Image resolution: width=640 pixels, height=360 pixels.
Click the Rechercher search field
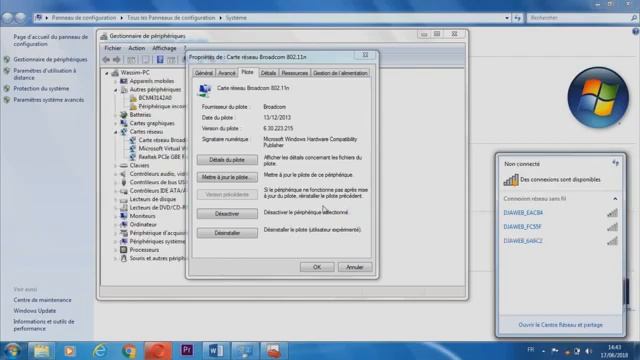(582, 18)
